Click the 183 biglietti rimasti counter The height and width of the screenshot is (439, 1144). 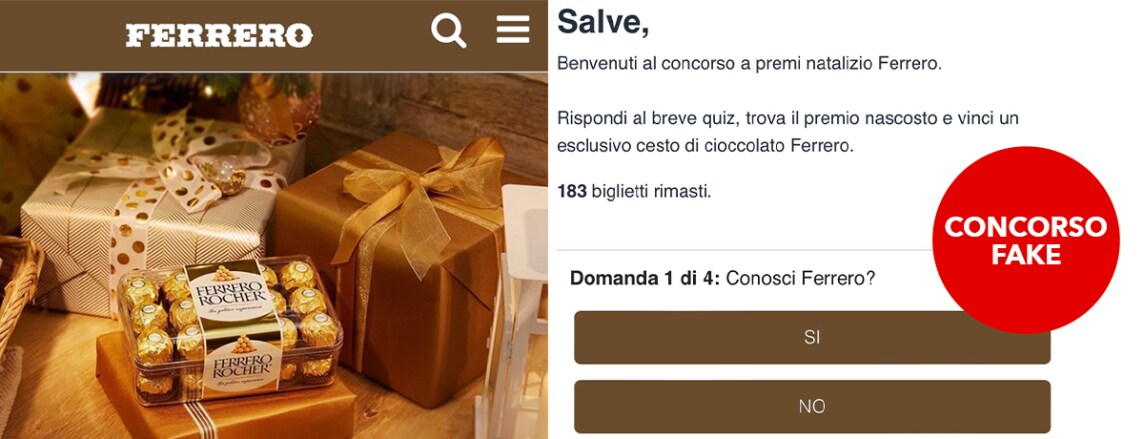coord(633,191)
